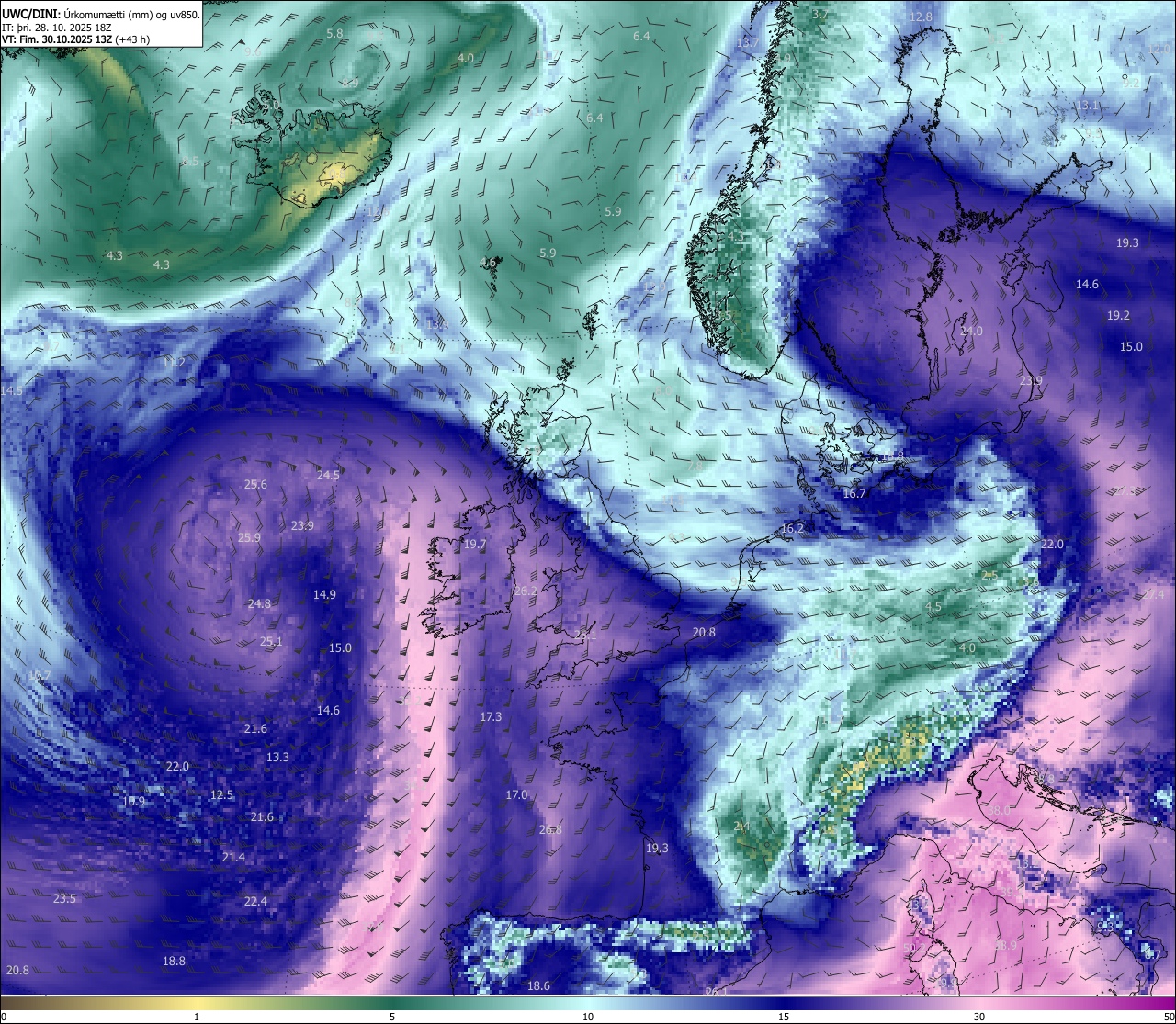Click the 26.8 value near Brittany
This screenshot has height=1024, width=1176.
tap(550, 829)
